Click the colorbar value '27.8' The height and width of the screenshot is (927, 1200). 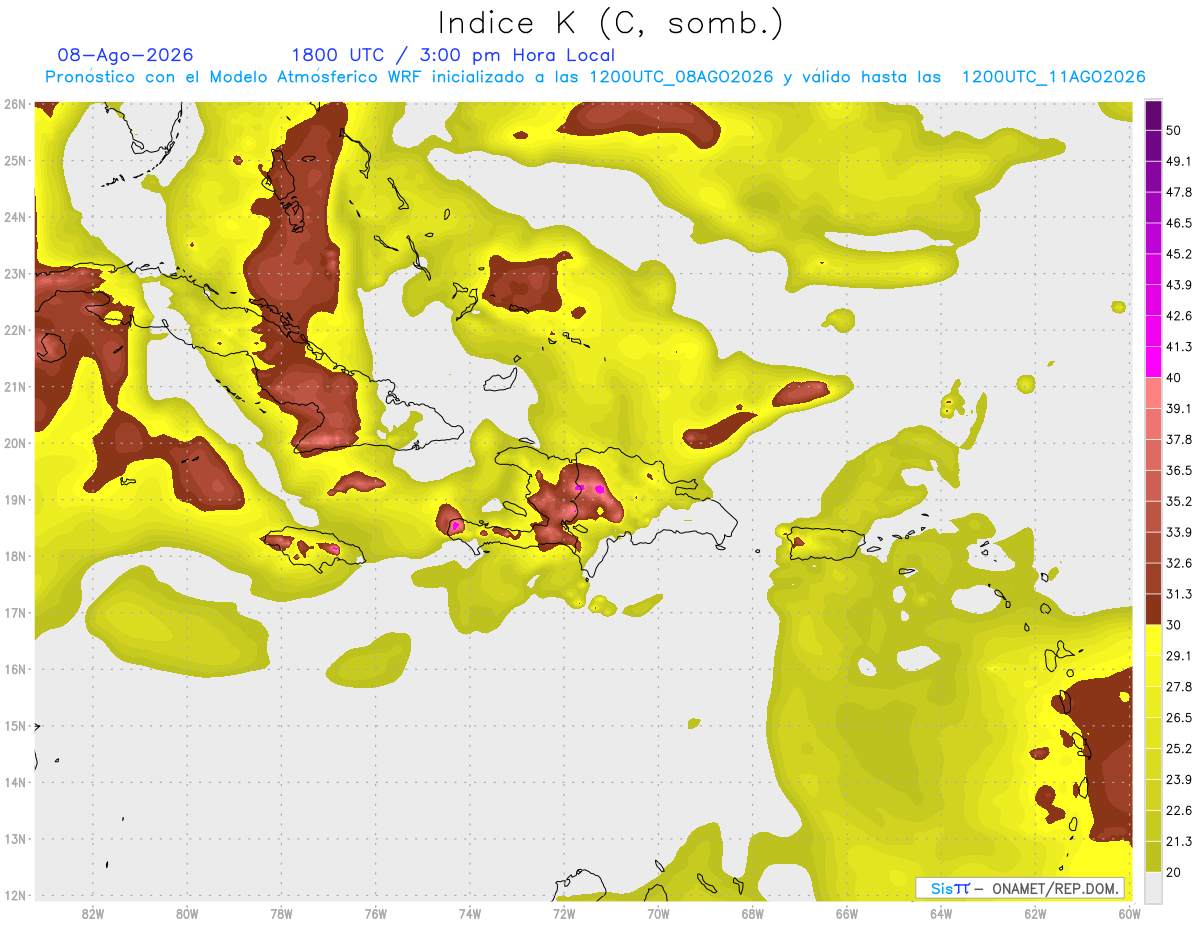1178,686
